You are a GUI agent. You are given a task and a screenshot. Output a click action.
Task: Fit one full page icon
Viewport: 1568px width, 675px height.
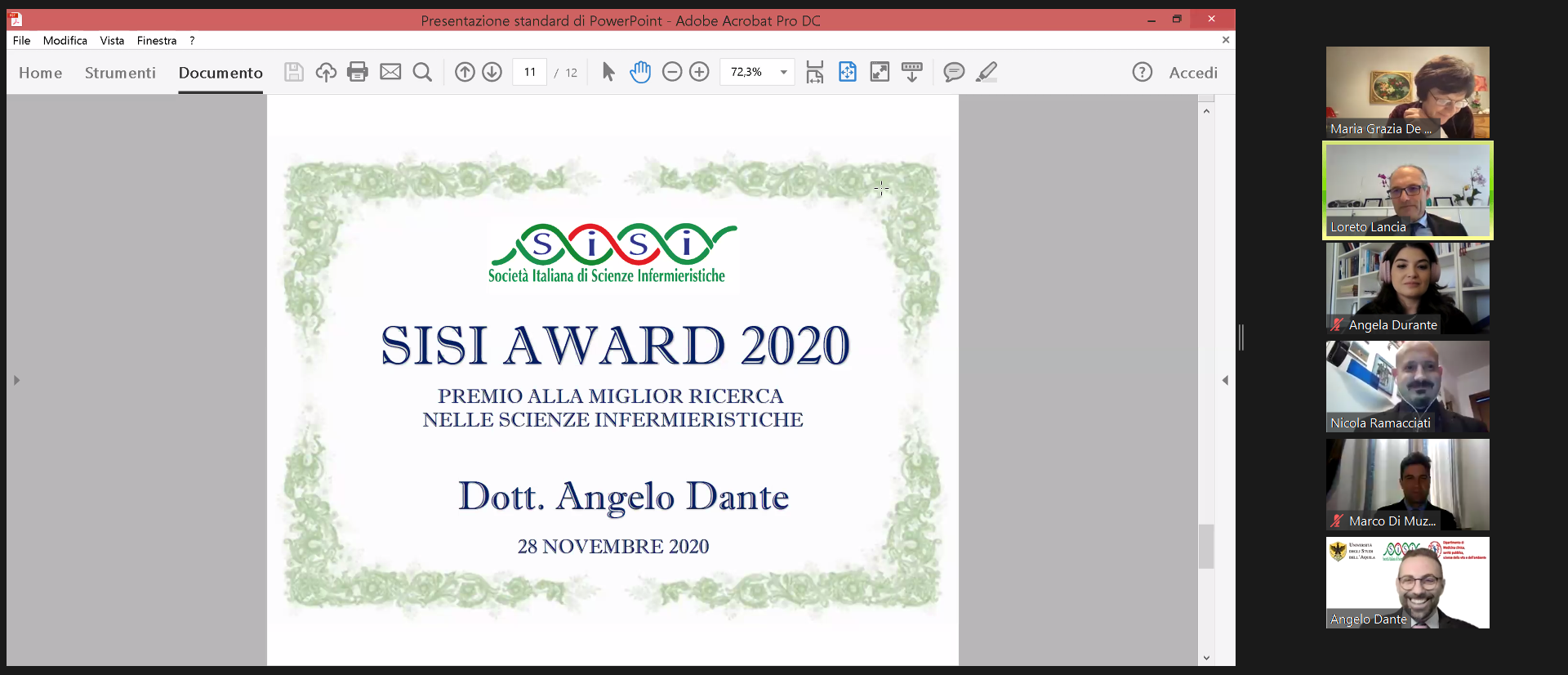(848, 72)
